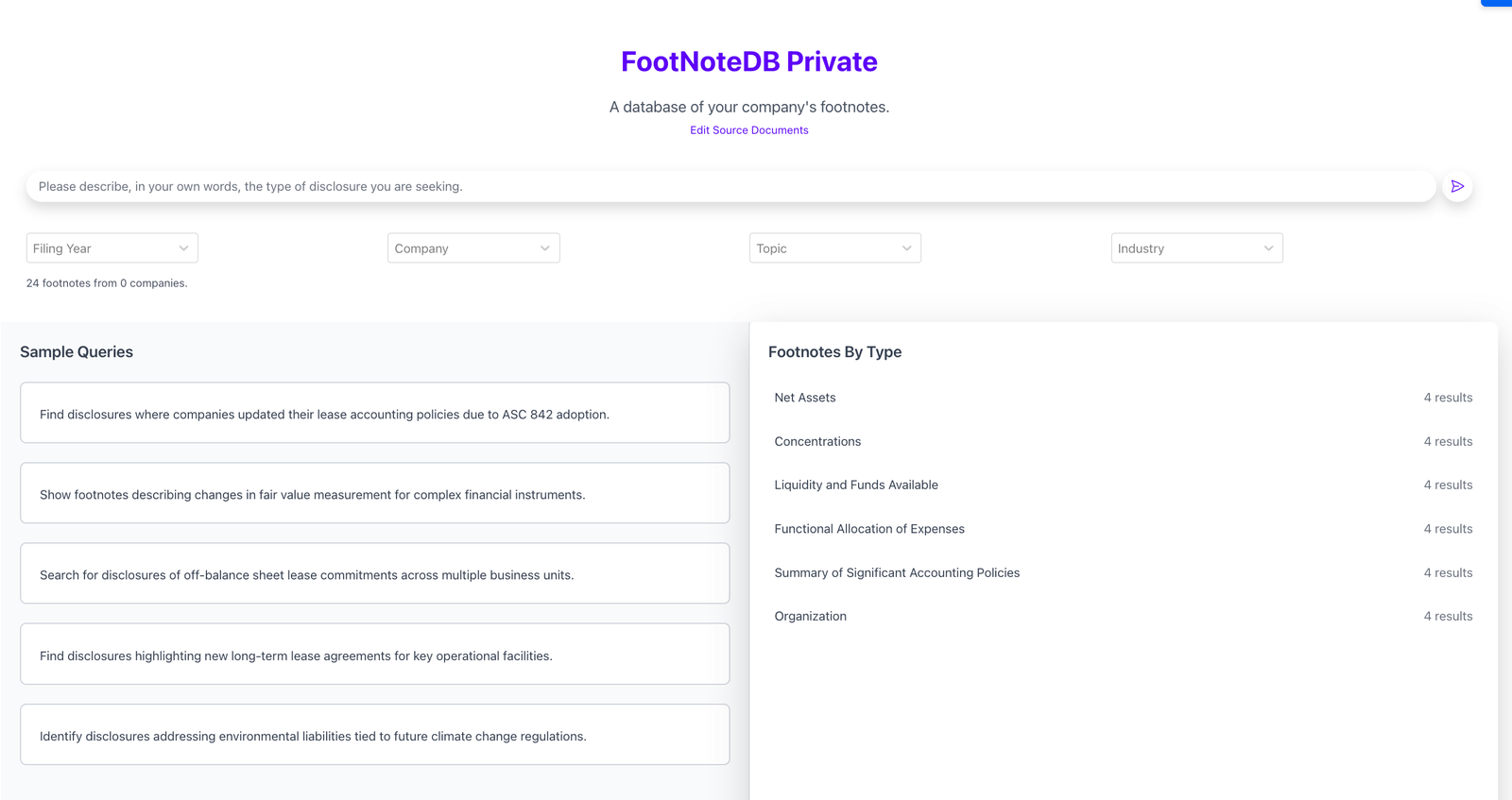The height and width of the screenshot is (800, 1512).
Task: Select the Organization footnote category
Action: 810,615
